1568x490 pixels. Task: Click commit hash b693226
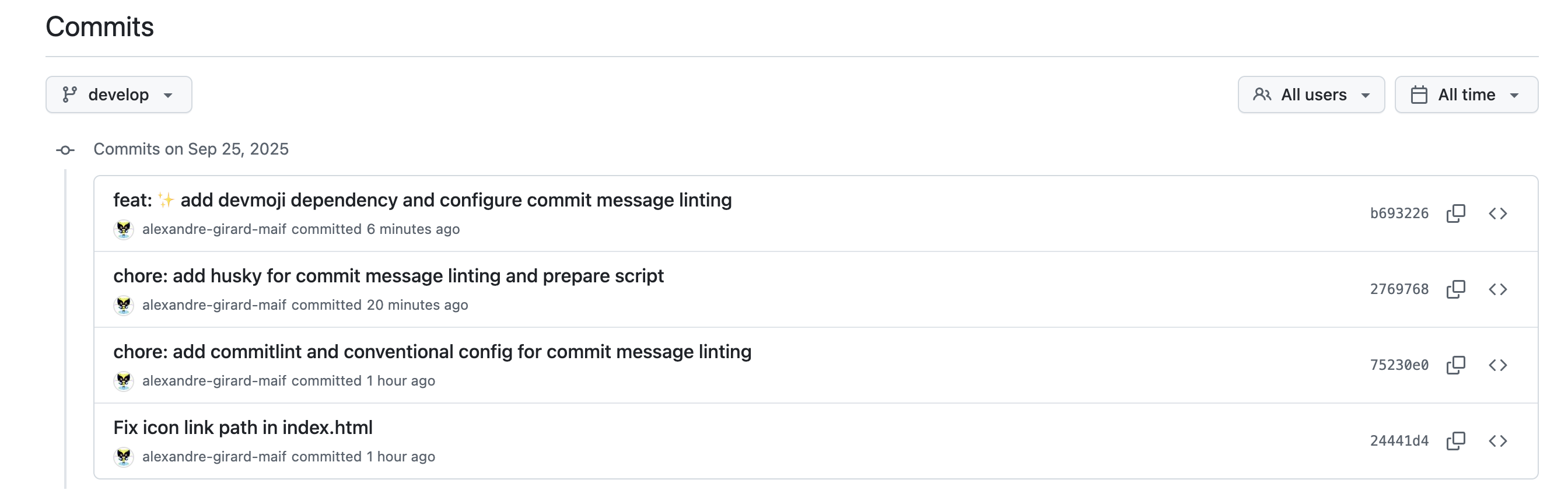1399,213
